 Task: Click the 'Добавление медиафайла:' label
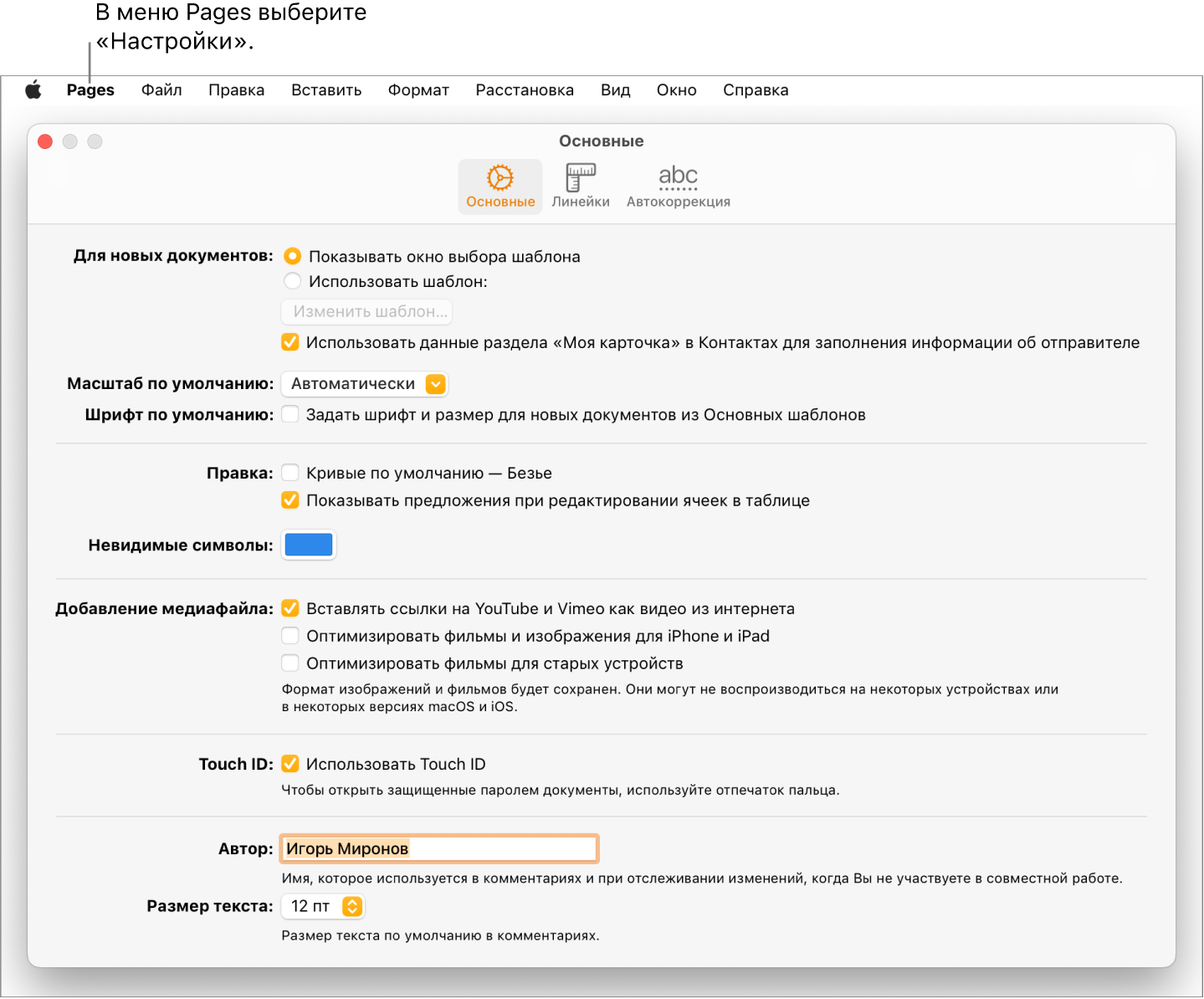click(x=164, y=608)
